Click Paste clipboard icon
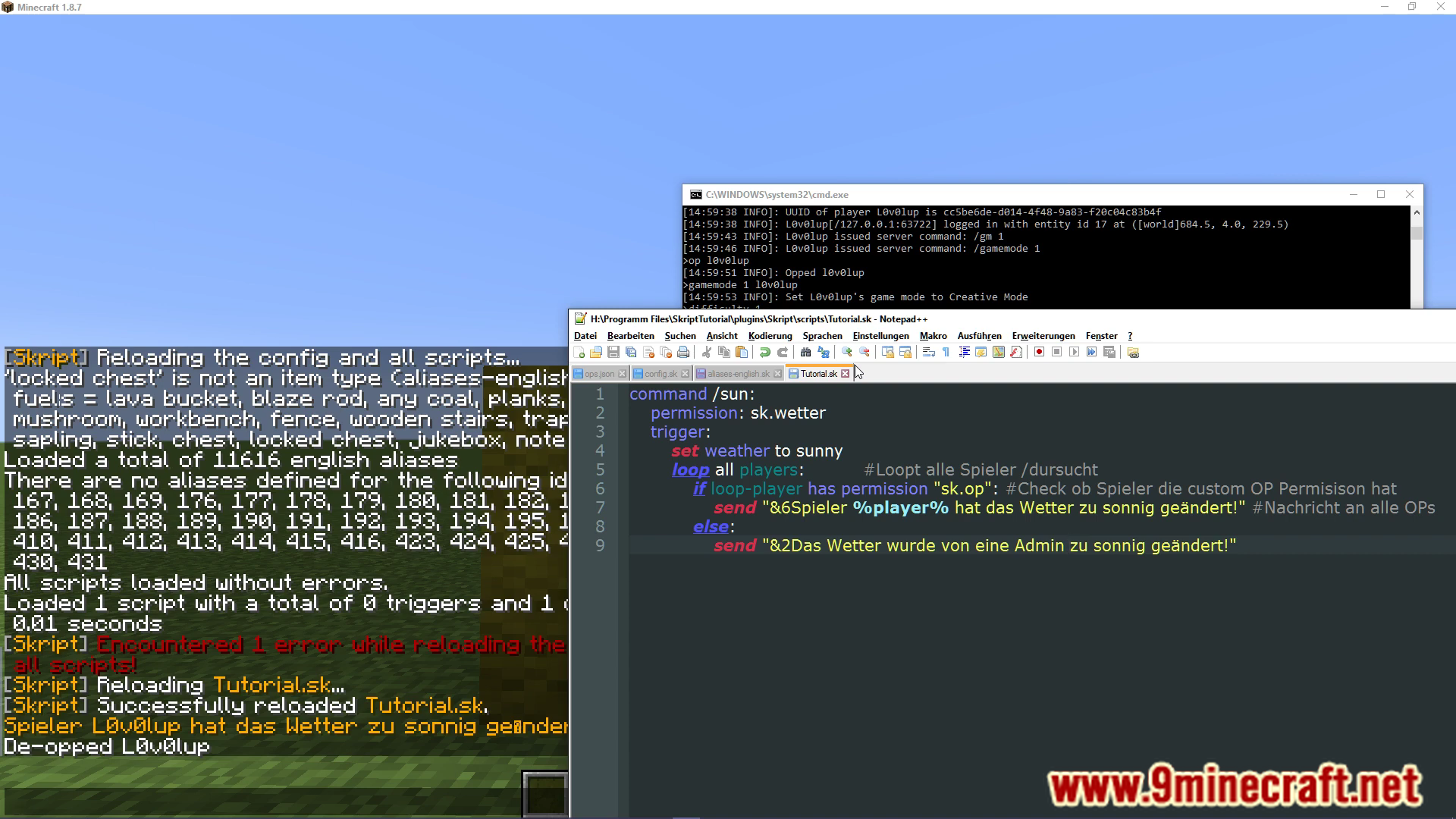Image resolution: width=1456 pixels, height=819 pixels. coord(742,352)
